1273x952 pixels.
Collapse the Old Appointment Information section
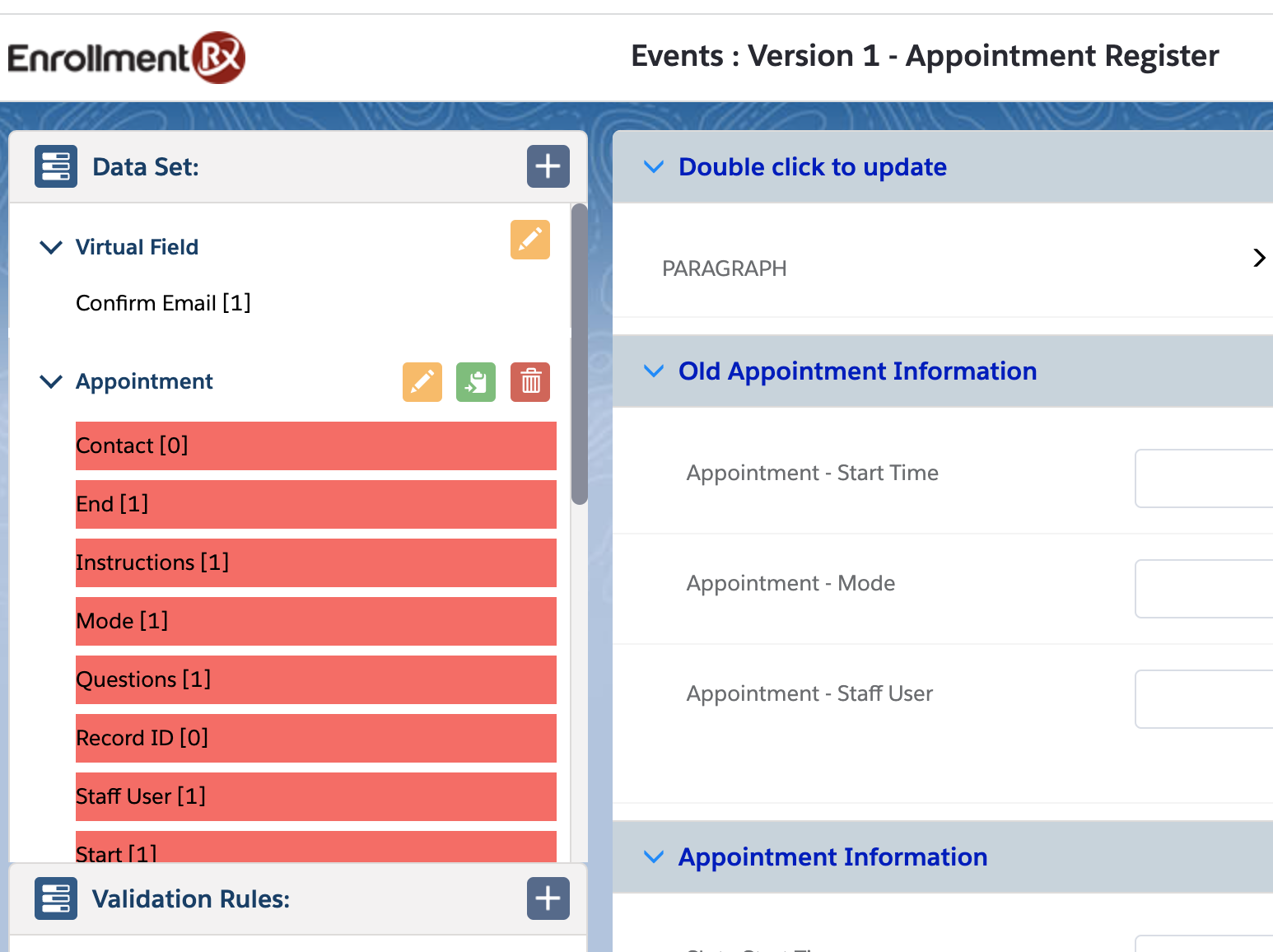(654, 371)
